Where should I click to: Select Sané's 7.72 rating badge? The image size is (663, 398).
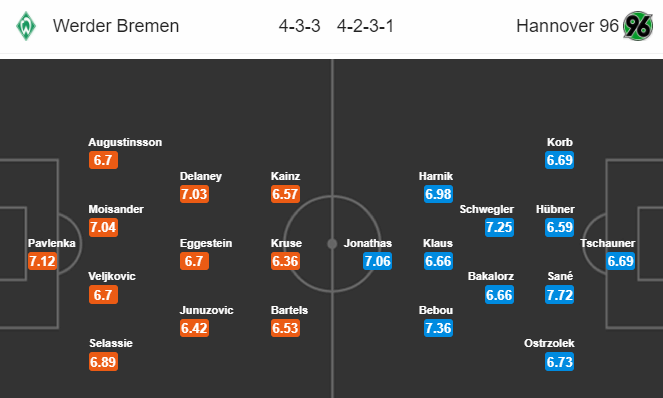point(559,295)
